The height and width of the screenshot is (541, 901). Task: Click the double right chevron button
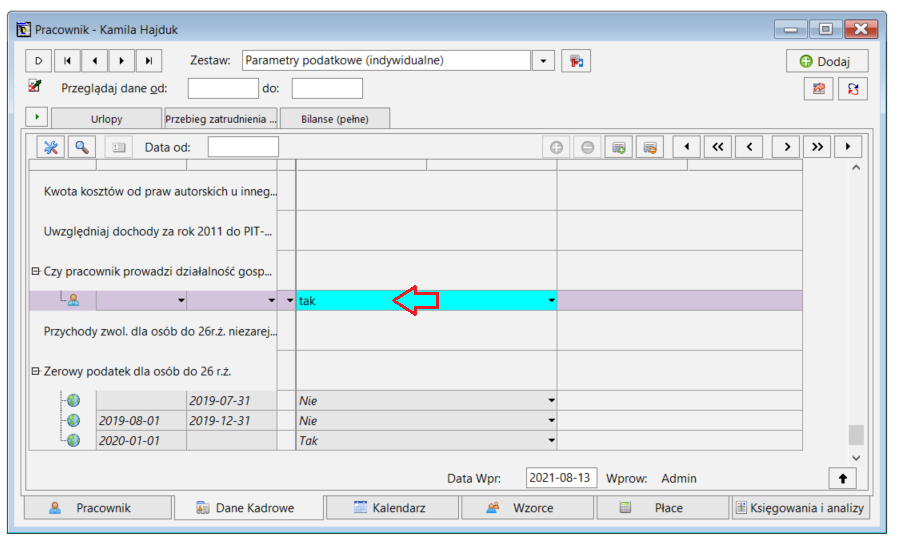[817, 147]
